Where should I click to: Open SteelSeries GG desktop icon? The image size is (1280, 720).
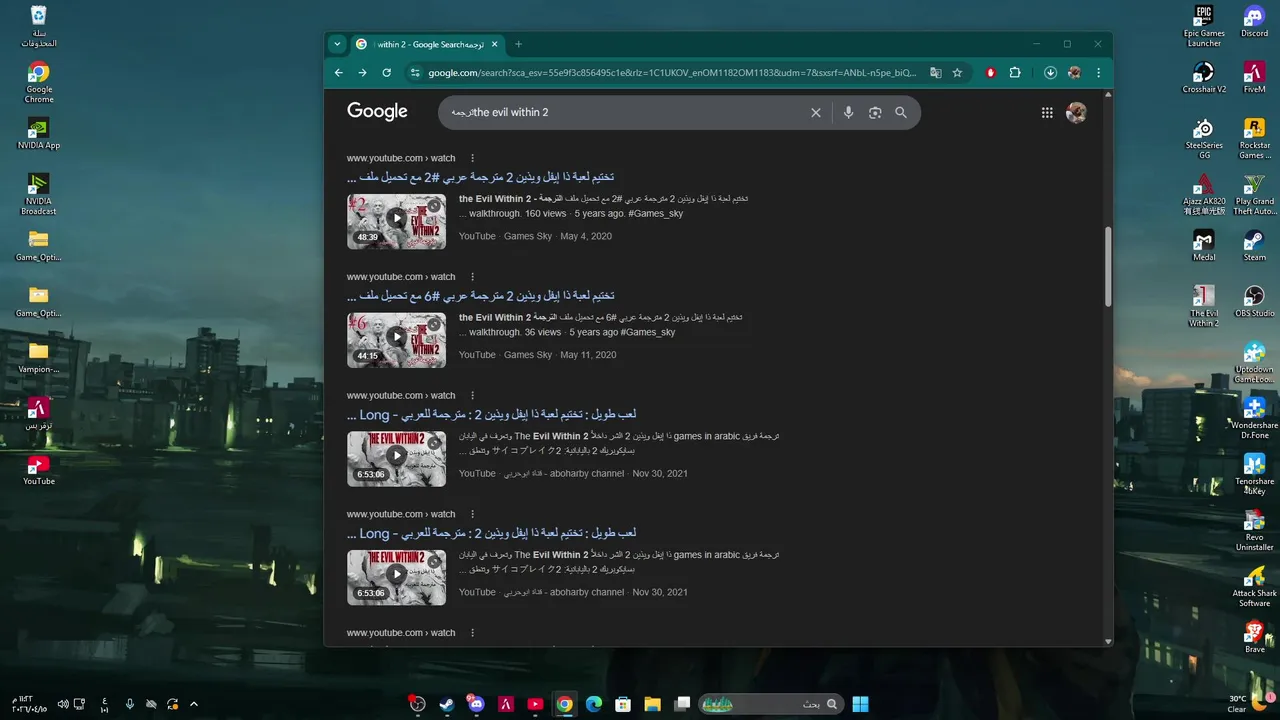tap(1204, 138)
